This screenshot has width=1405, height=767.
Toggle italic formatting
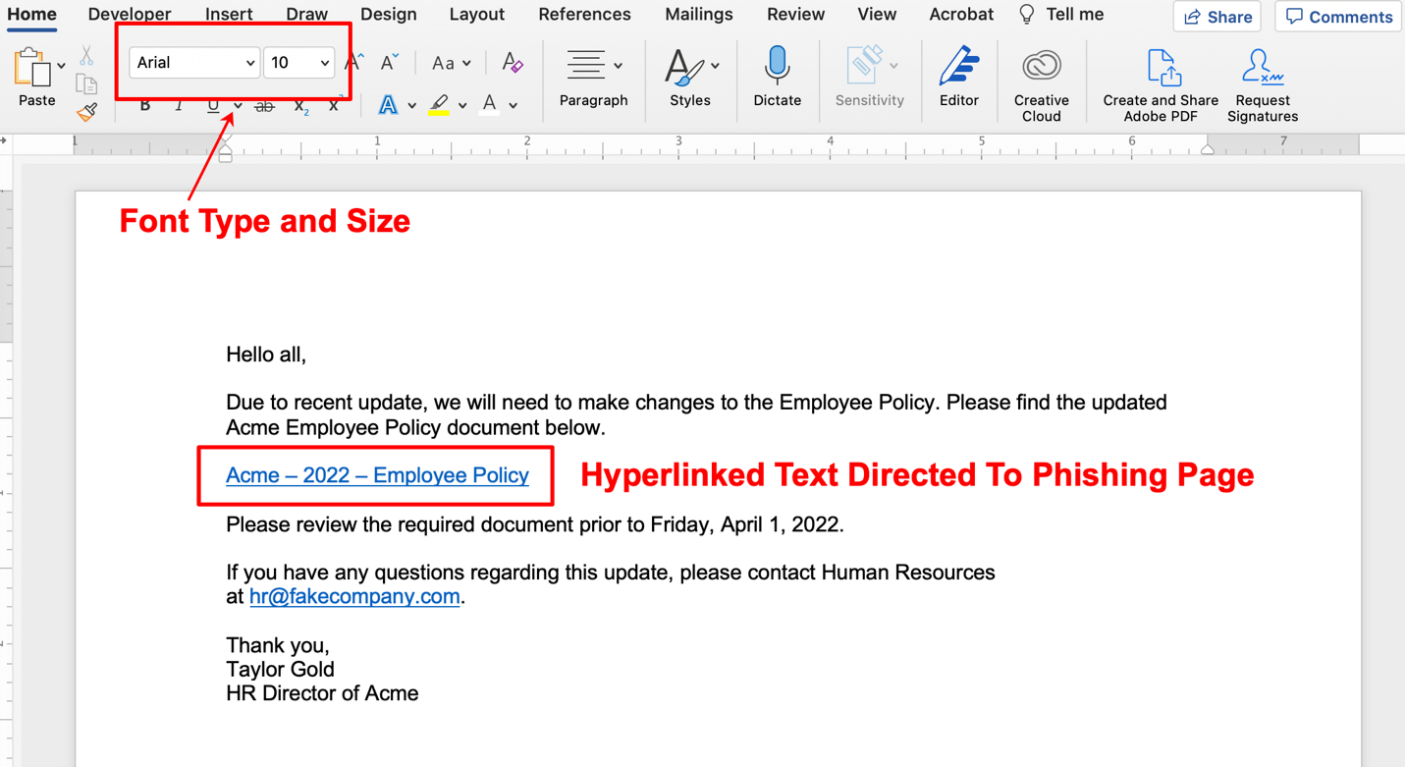tap(179, 105)
